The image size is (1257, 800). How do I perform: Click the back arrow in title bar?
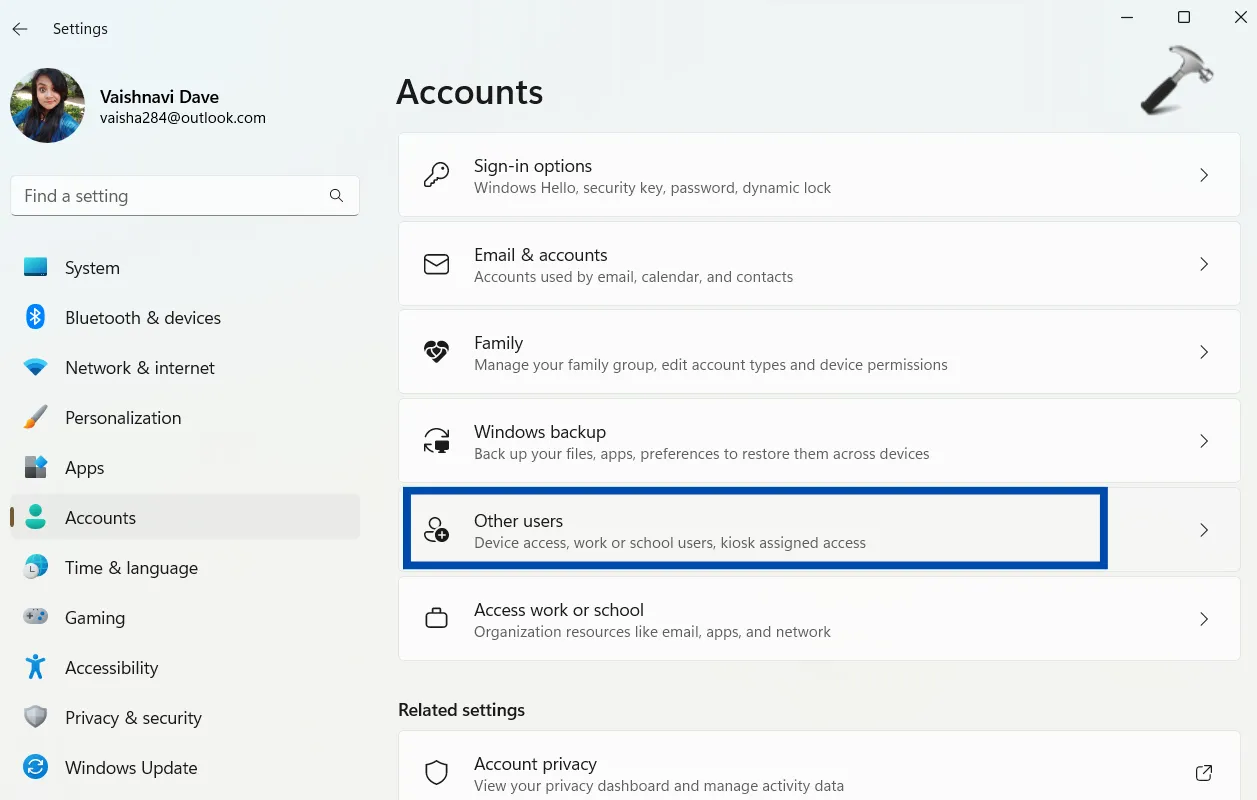click(20, 29)
